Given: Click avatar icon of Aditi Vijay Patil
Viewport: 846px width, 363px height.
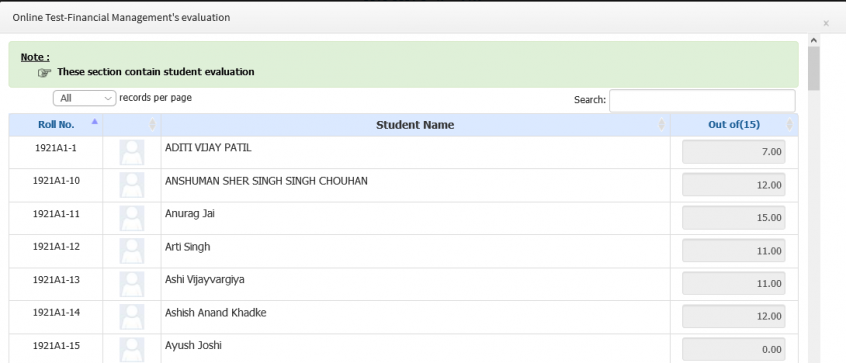Looking at the screenshot, I should (x=132, y=152).
